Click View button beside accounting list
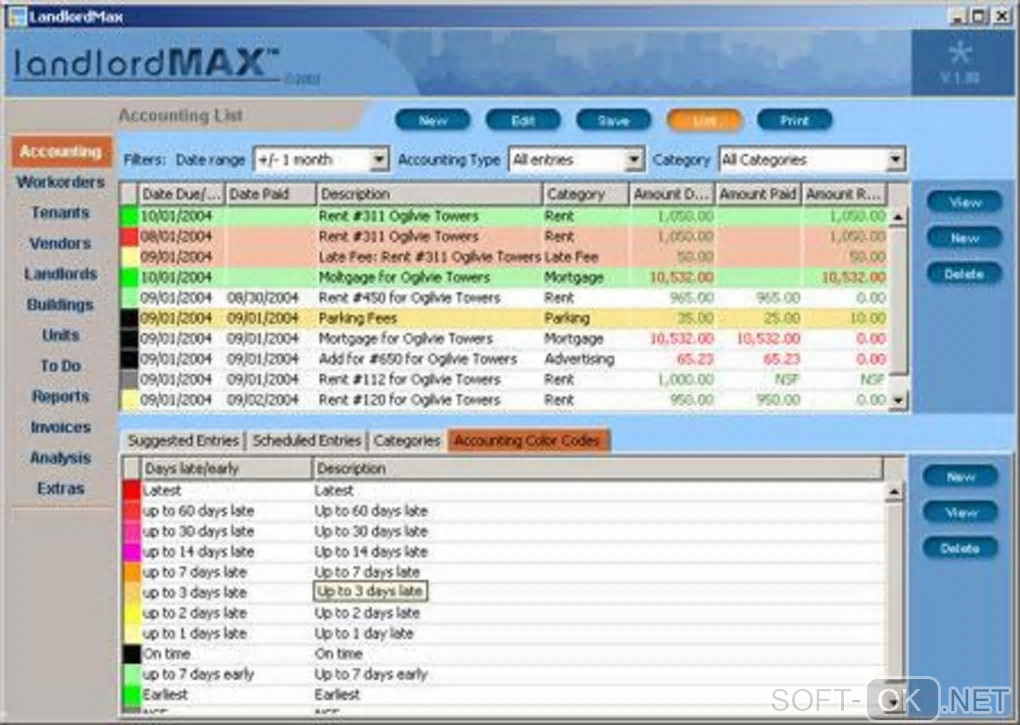This screenshot has height=725, width=1020. (x=965, y=202)
